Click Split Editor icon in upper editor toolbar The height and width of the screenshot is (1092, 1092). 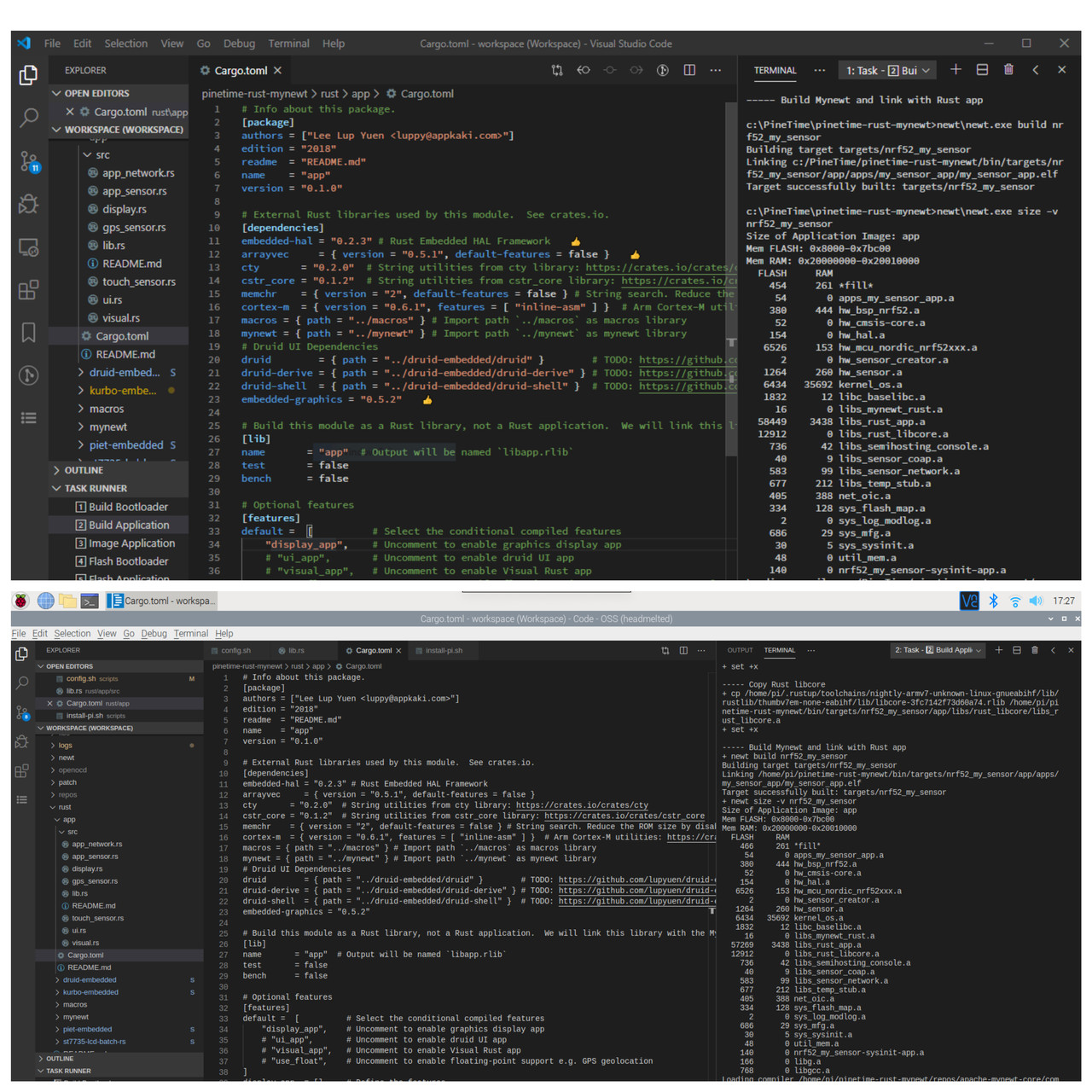click(x=689, y=70)
